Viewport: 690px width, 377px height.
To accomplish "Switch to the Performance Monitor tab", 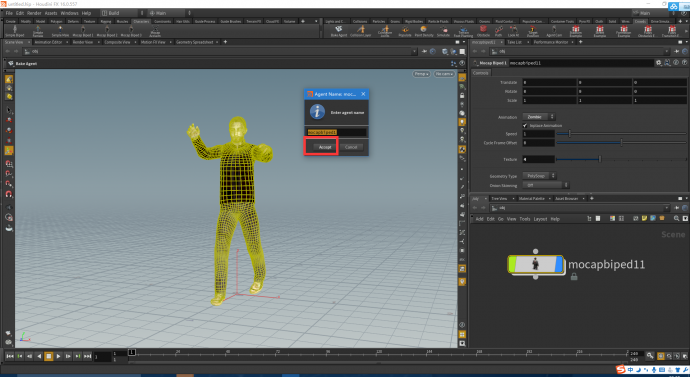I will 551,42.
